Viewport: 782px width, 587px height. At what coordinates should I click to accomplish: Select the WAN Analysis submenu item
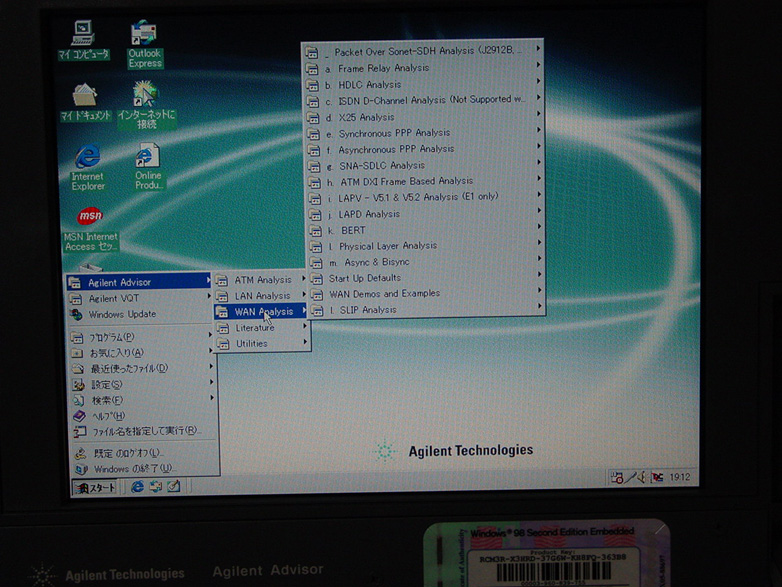(261, 312)
